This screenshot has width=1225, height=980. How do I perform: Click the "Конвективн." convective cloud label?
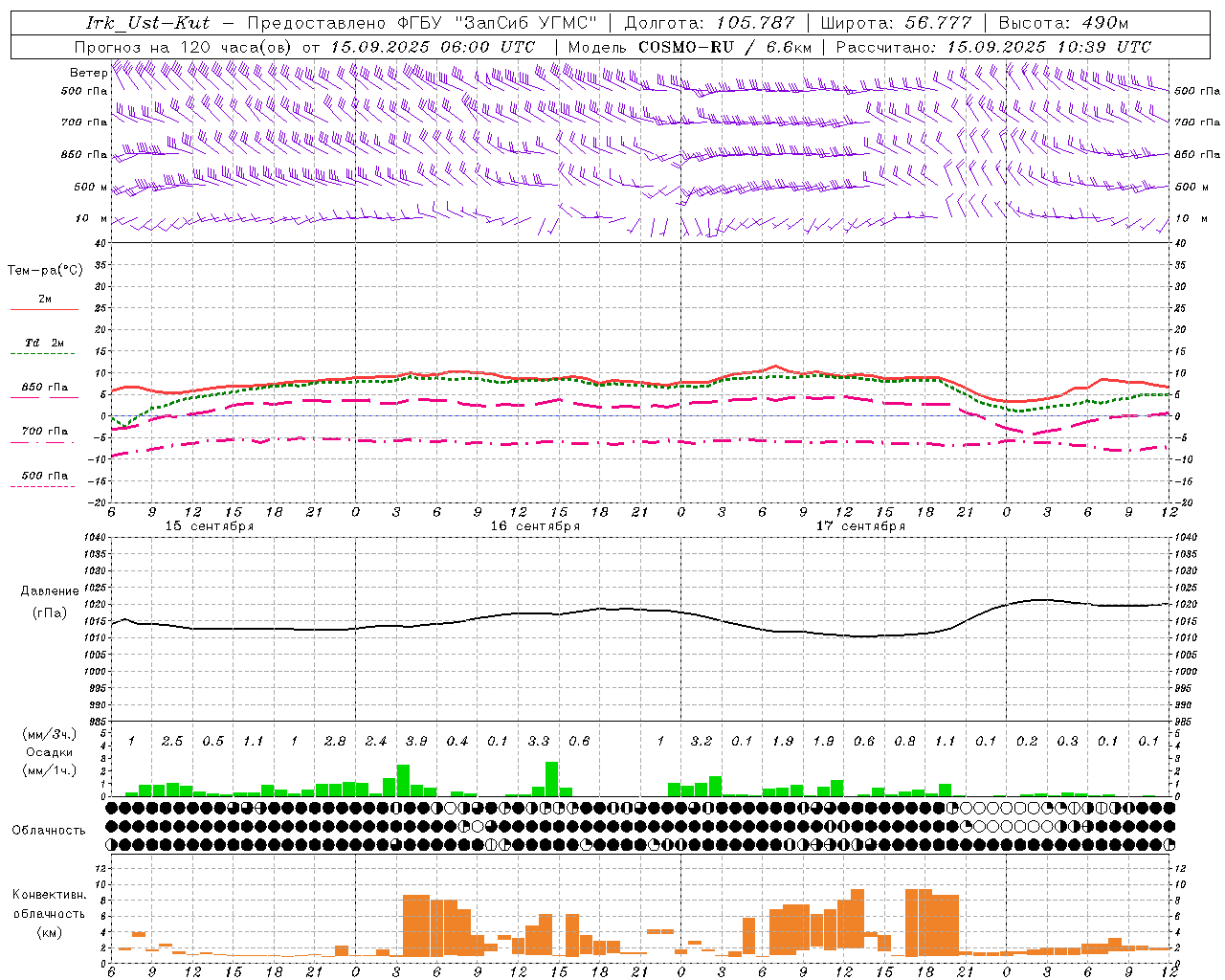[x=49, y=895]
